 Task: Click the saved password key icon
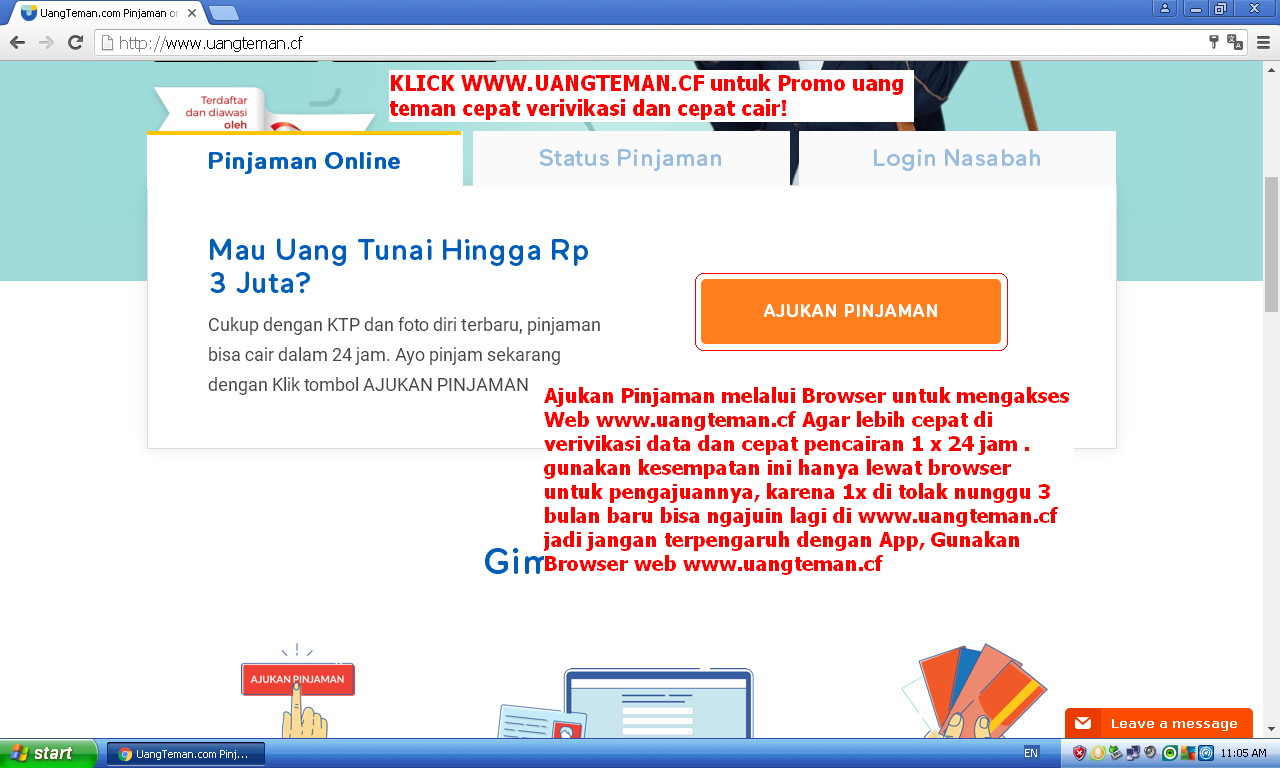pyautogui.click(x=1215, y=43)
